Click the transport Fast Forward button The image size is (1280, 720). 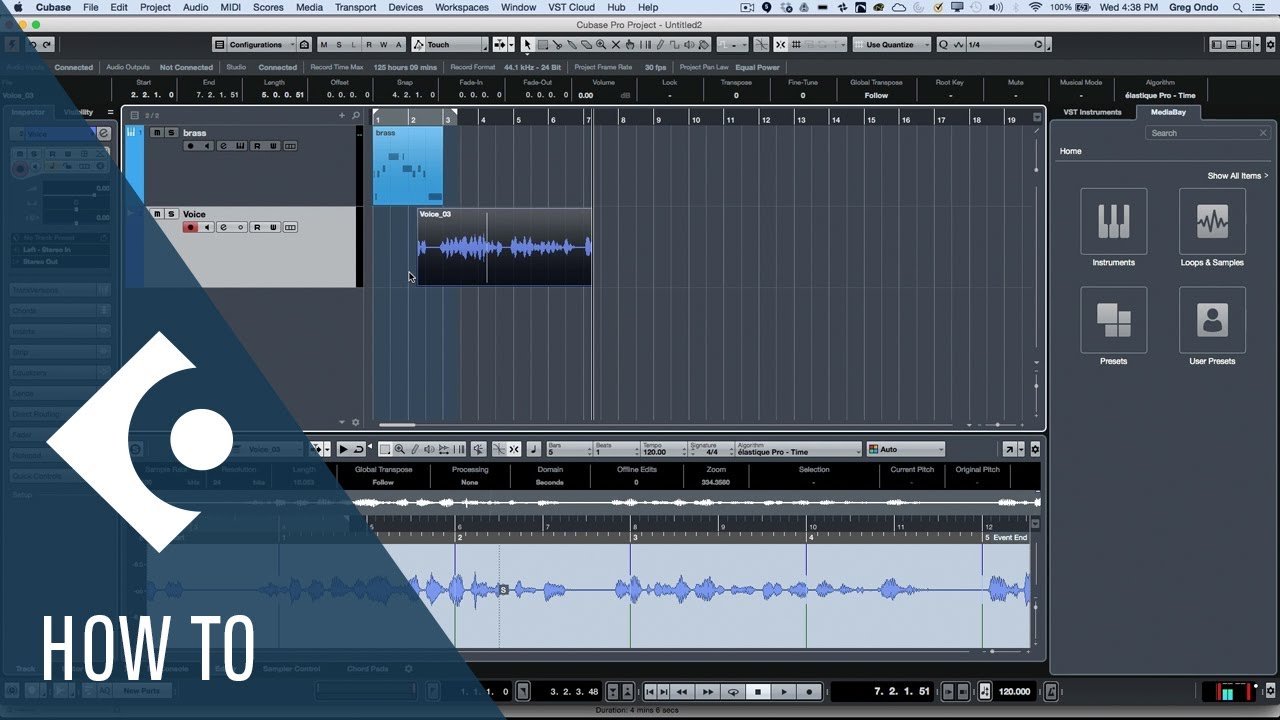click(707, 691)
